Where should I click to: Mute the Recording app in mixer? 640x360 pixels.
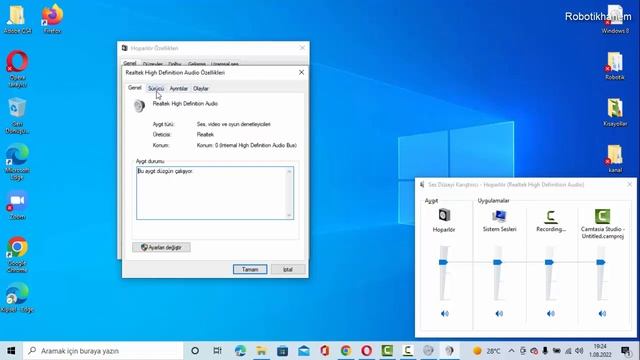point(551,313)
